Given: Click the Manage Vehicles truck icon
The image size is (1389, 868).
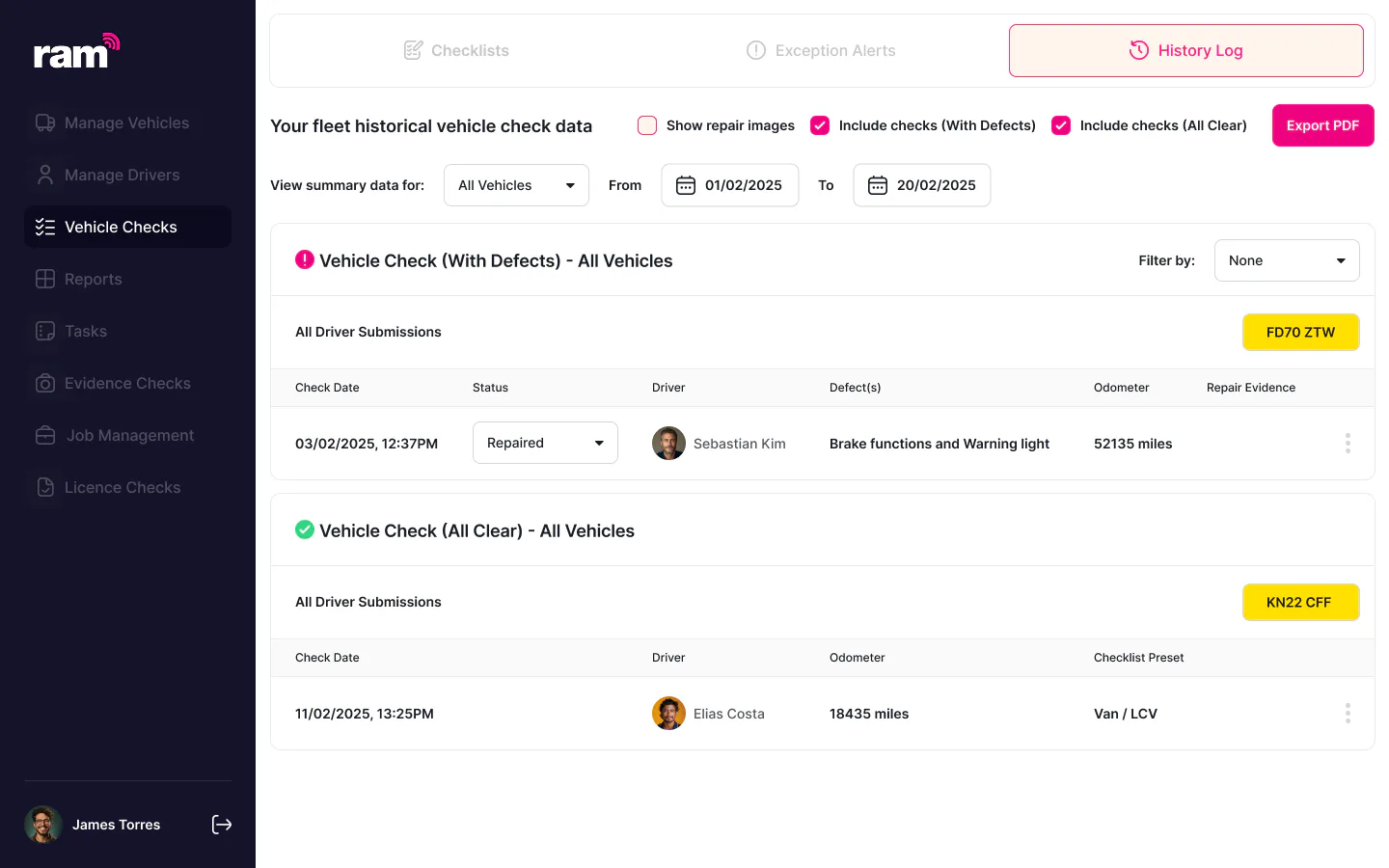Looking at the screenshot, I should coord(45,122).
